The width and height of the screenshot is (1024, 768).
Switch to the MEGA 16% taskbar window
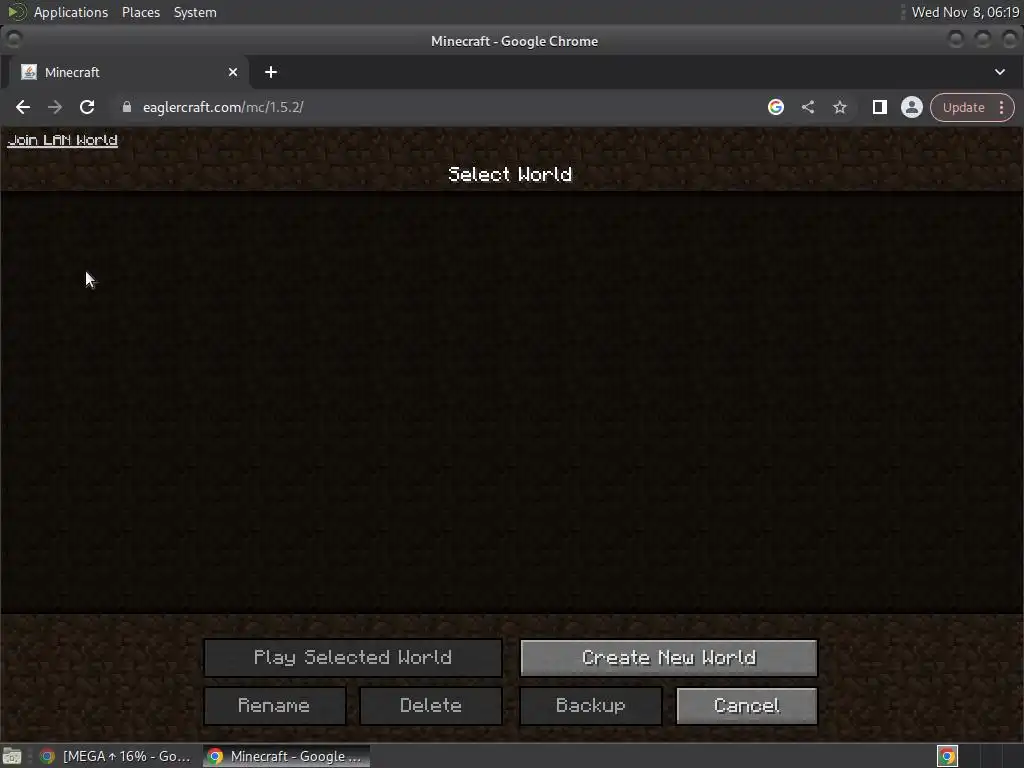click(116, 756)
